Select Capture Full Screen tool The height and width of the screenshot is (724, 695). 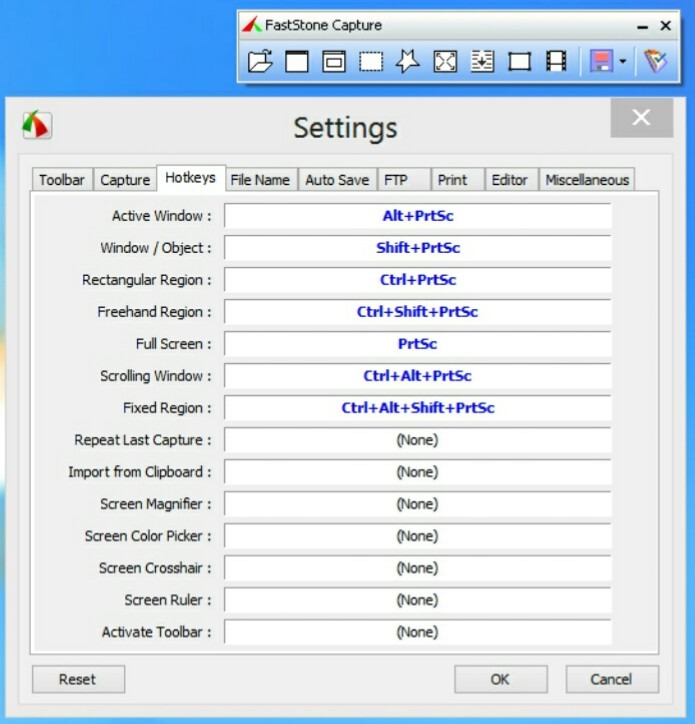coord(445,61)
